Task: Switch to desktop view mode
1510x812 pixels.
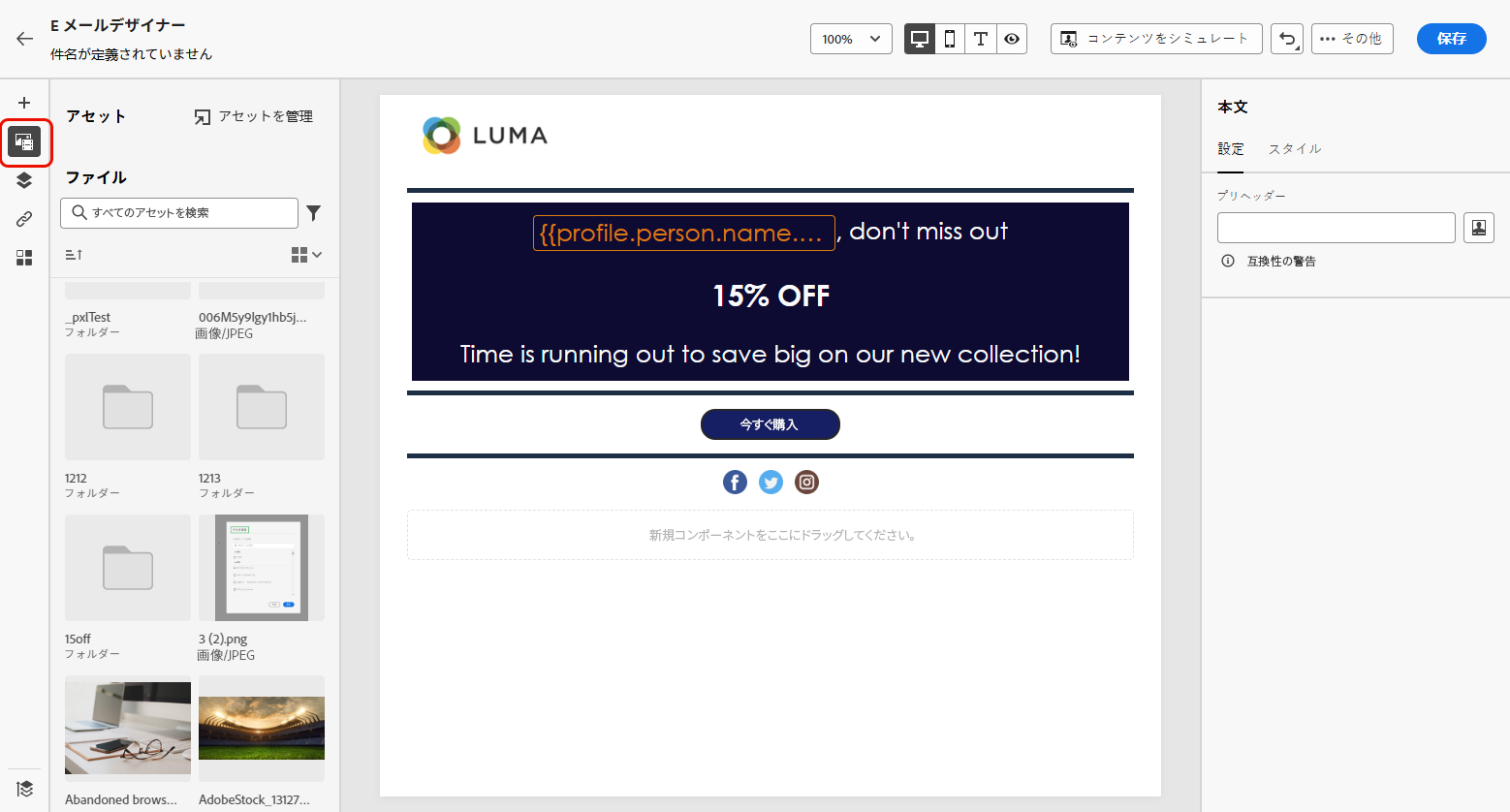Action: coord(920,39)
